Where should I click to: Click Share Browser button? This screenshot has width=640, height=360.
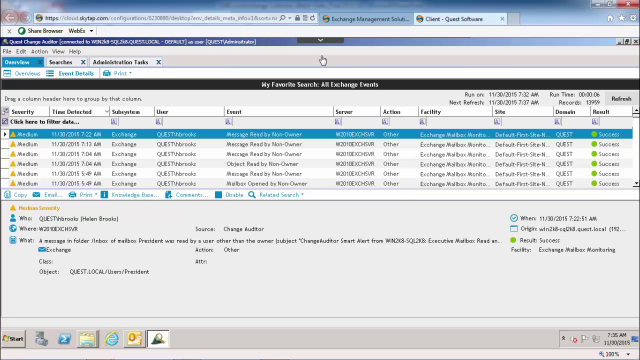pyautogui.click(x=40, y=31)
